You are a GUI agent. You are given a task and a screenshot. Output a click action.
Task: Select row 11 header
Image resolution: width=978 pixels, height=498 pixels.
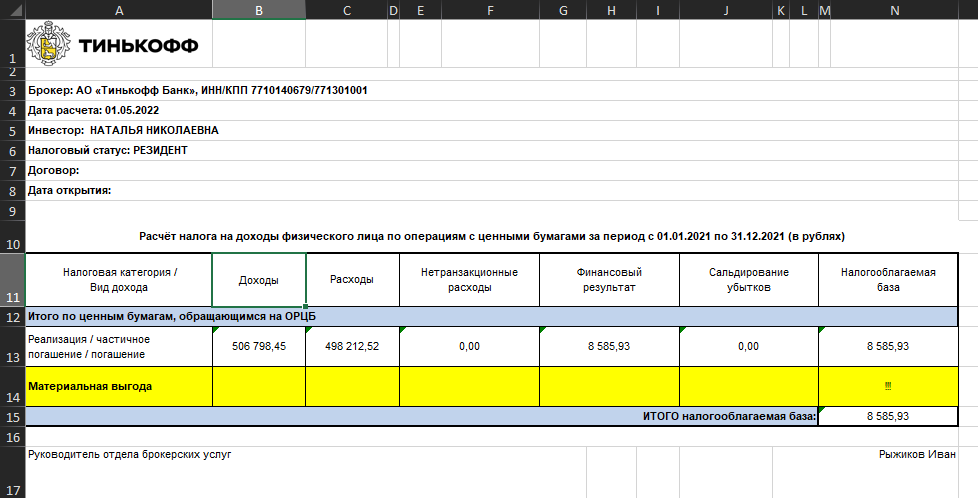[12, 280]
